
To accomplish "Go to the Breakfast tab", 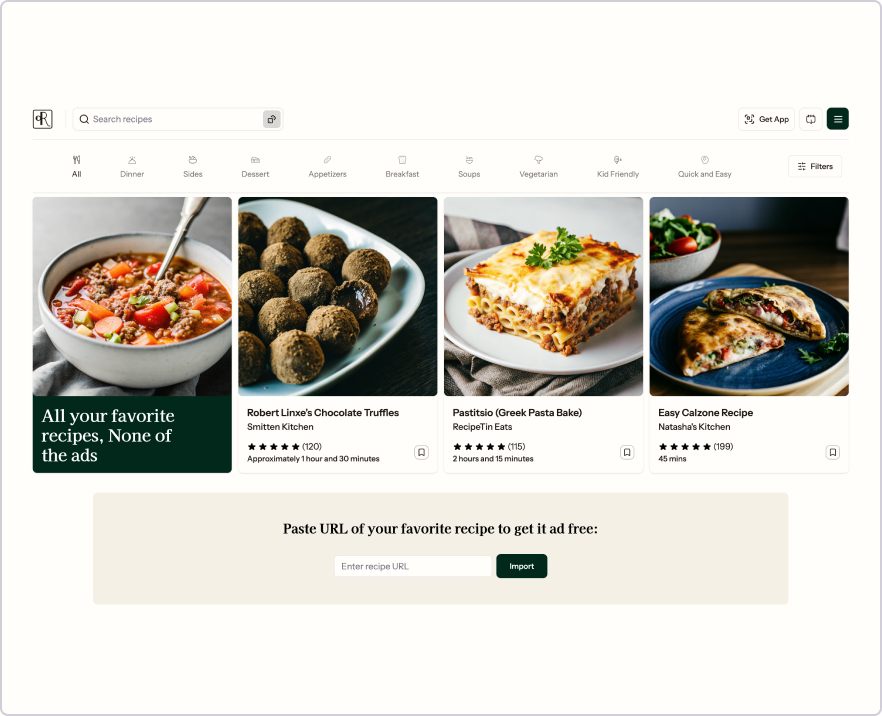I will point(402,166).
